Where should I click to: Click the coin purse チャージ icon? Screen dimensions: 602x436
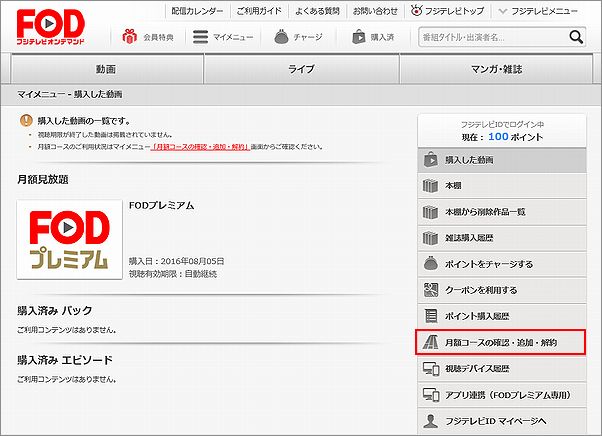281,37
